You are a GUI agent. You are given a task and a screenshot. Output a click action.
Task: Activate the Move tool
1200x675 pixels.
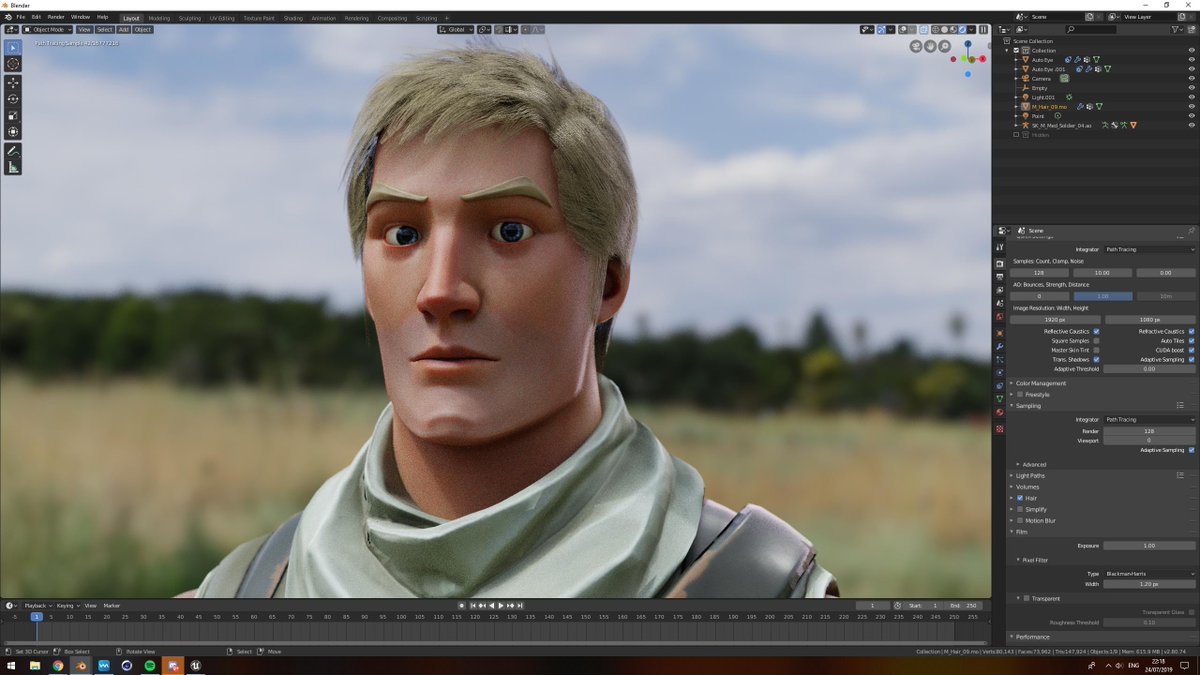[x=13, y=83]
